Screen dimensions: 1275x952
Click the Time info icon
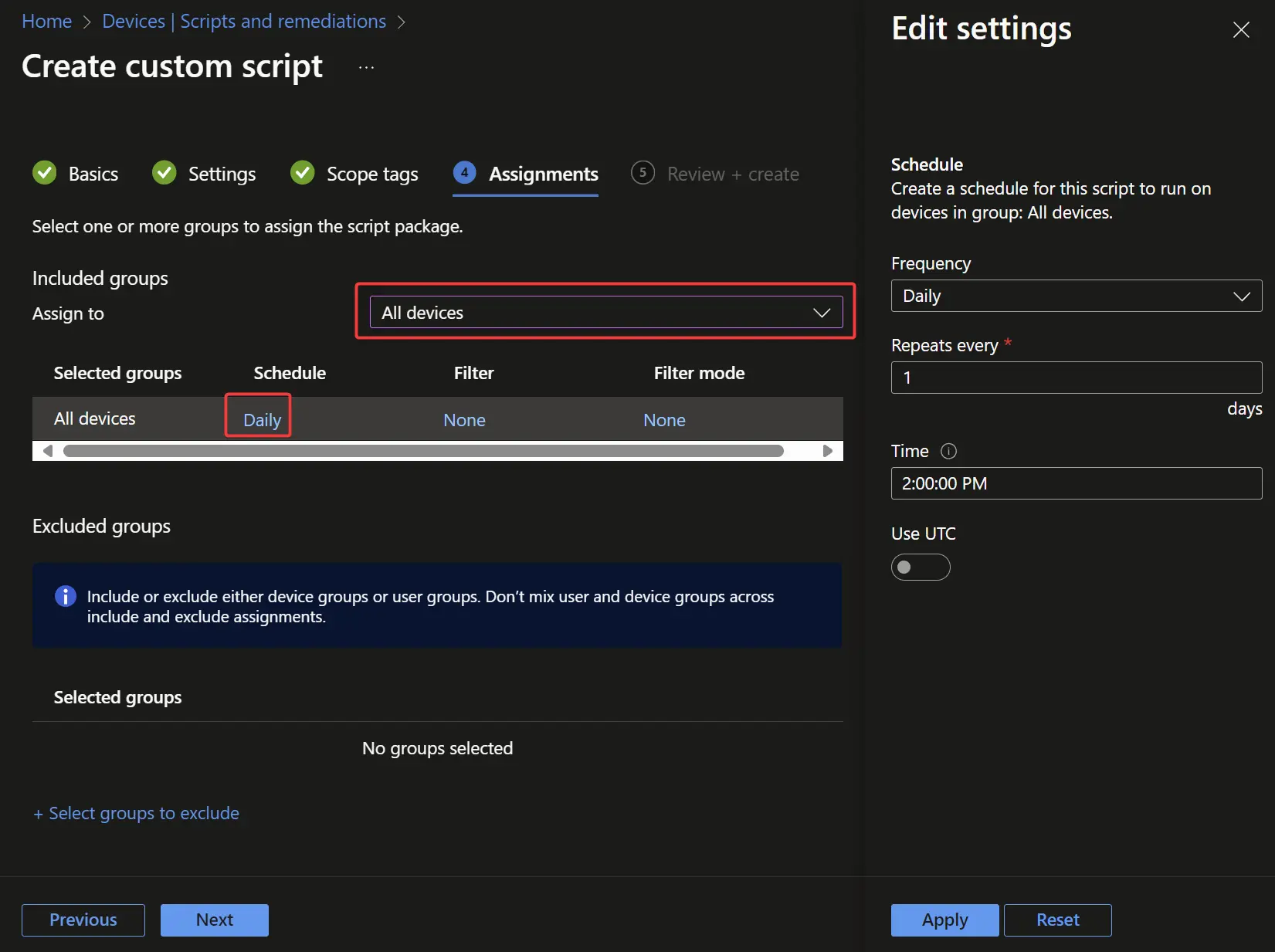(948, 452)
